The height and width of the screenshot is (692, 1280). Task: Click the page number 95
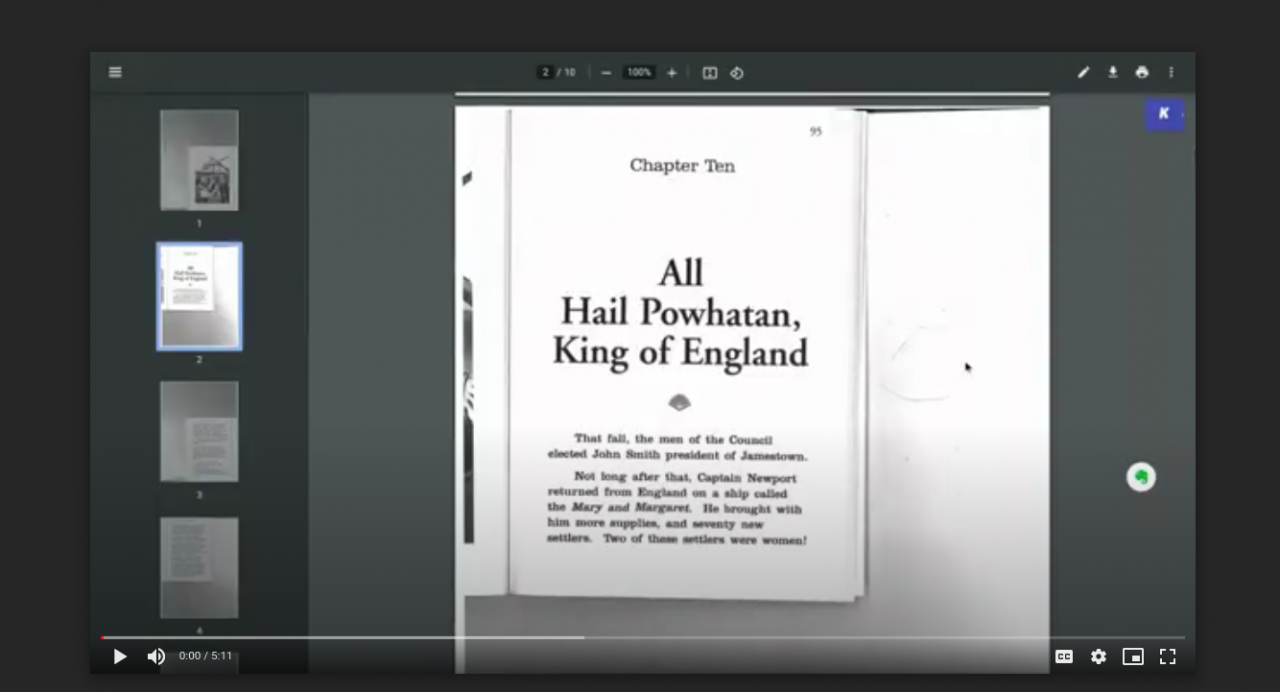coord(816,131)
